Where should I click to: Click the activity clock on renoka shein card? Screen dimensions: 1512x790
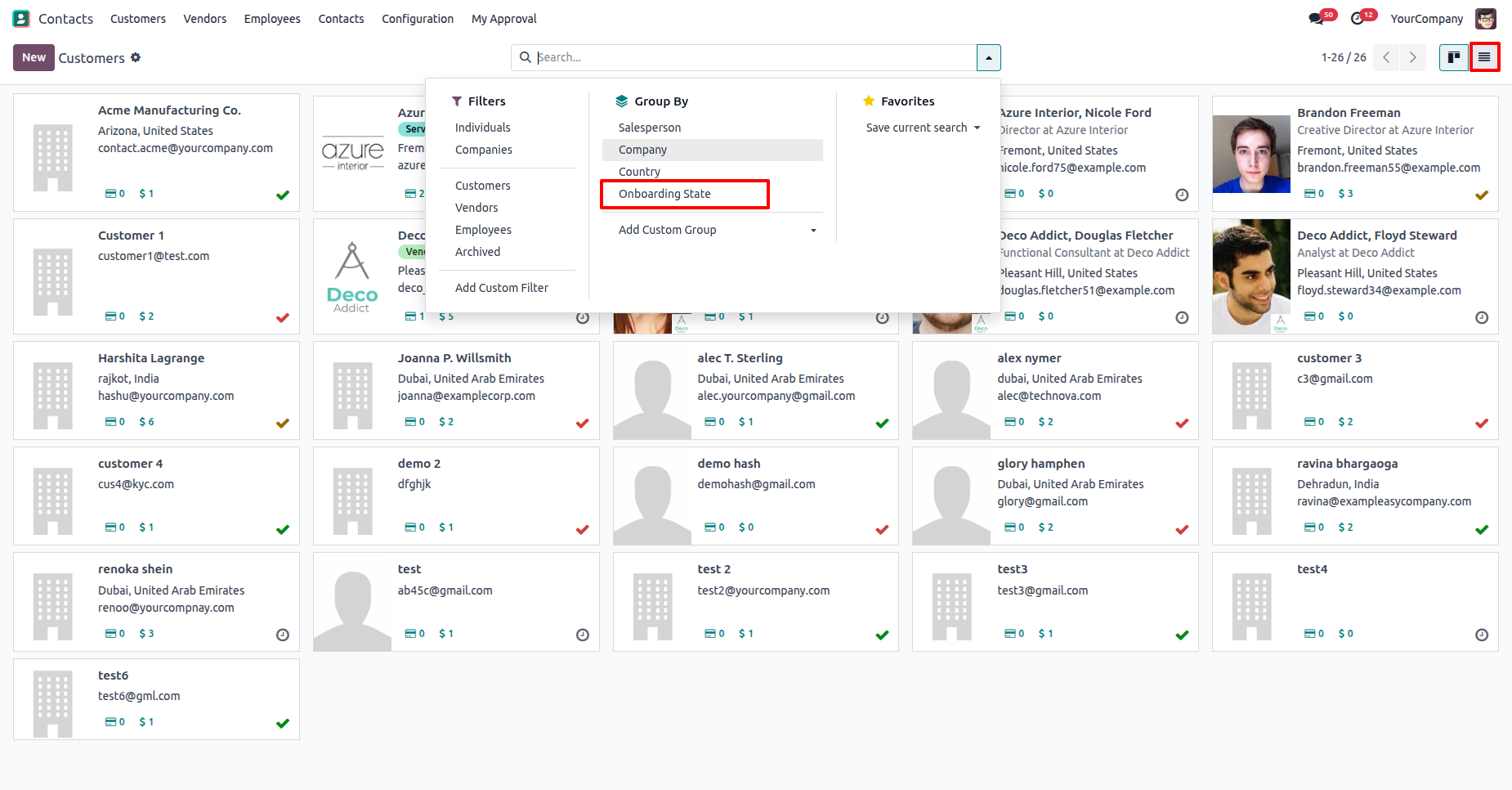tap(283, 635)
